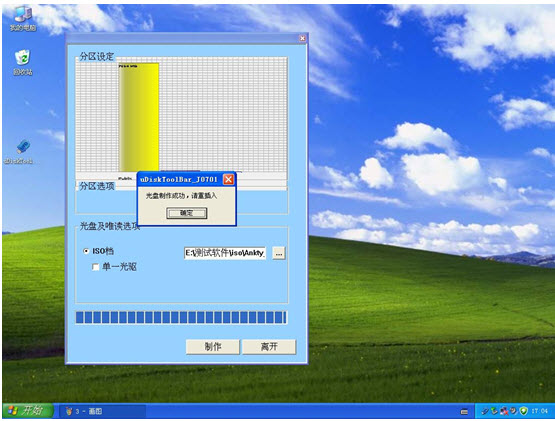Click 确定 in the success dialog
Viewport: 555px width, 421px height.
click(187, 213)
